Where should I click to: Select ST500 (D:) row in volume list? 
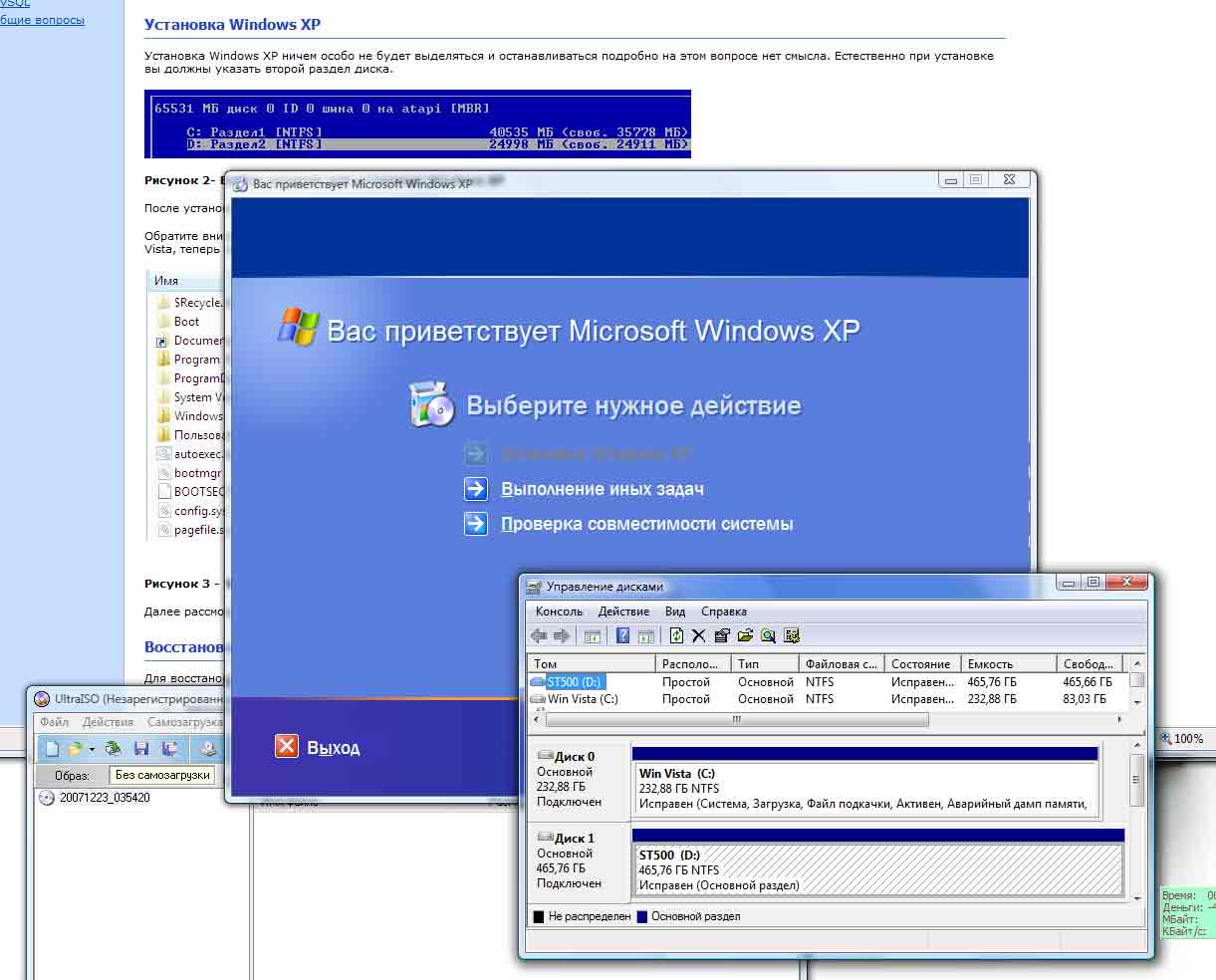[828, 682]
